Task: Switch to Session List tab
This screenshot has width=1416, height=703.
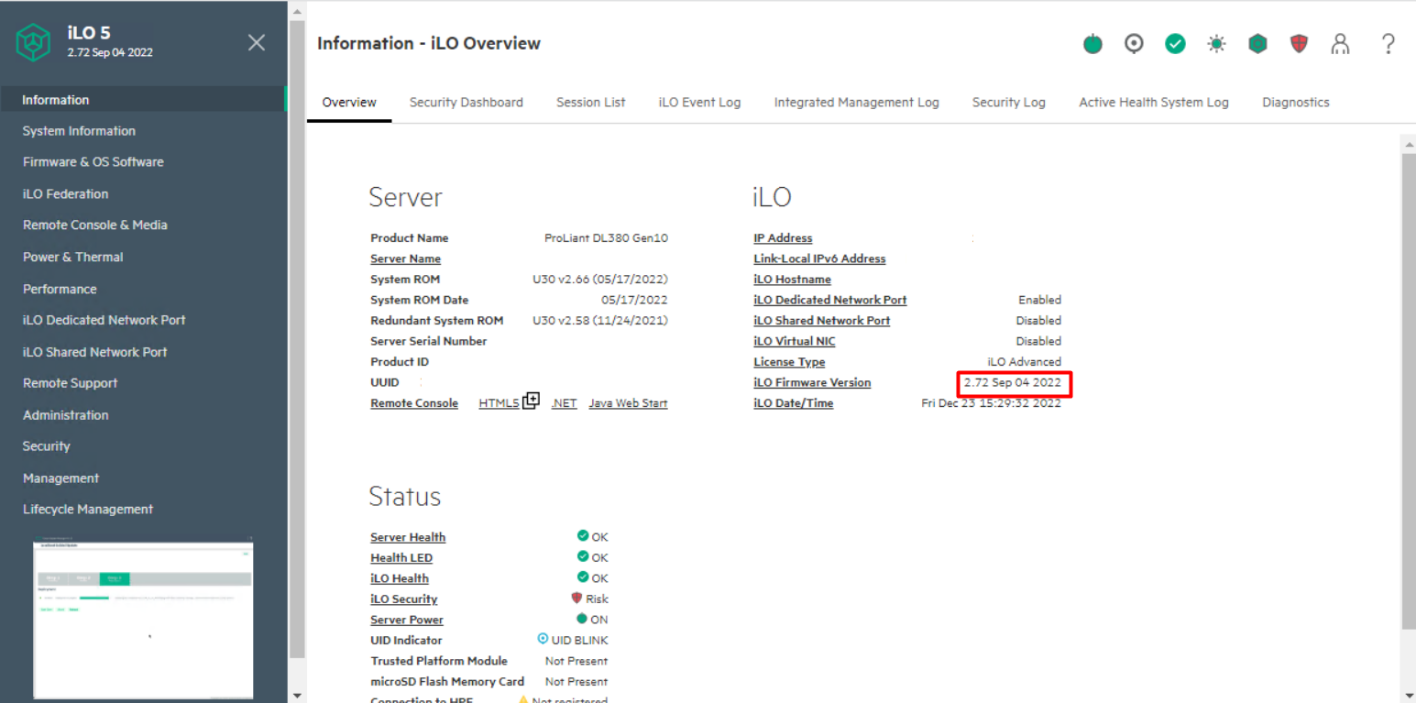Action: pos(591,102)
